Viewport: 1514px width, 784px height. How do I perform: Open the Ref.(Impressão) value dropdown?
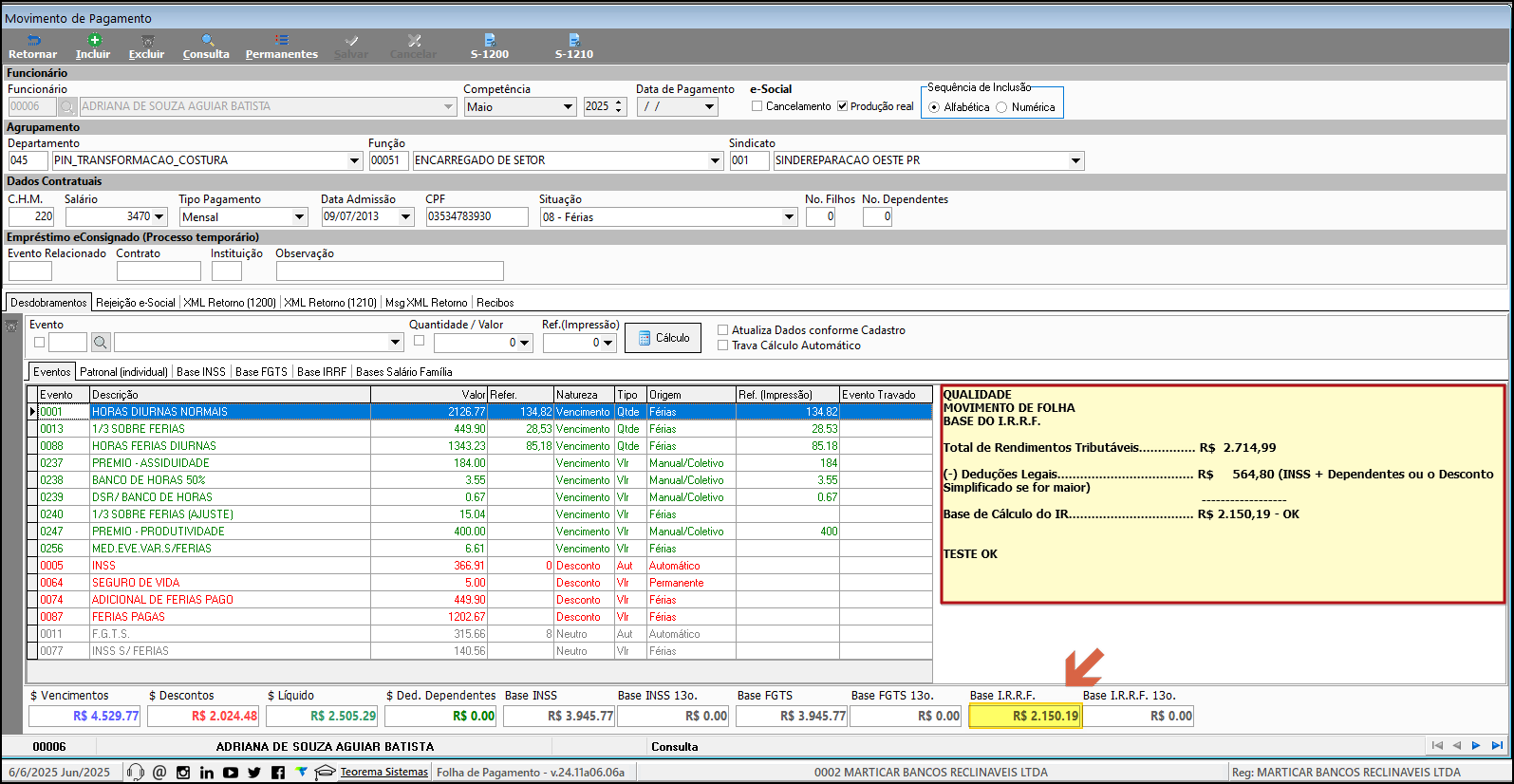pyautogui.click(x=608, y=343)
